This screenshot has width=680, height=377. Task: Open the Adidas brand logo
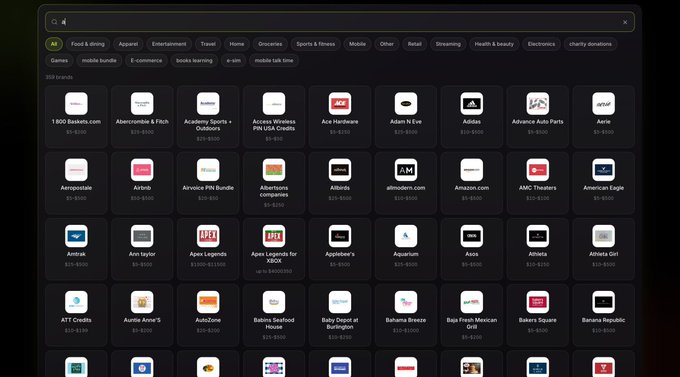coord(471,104)
